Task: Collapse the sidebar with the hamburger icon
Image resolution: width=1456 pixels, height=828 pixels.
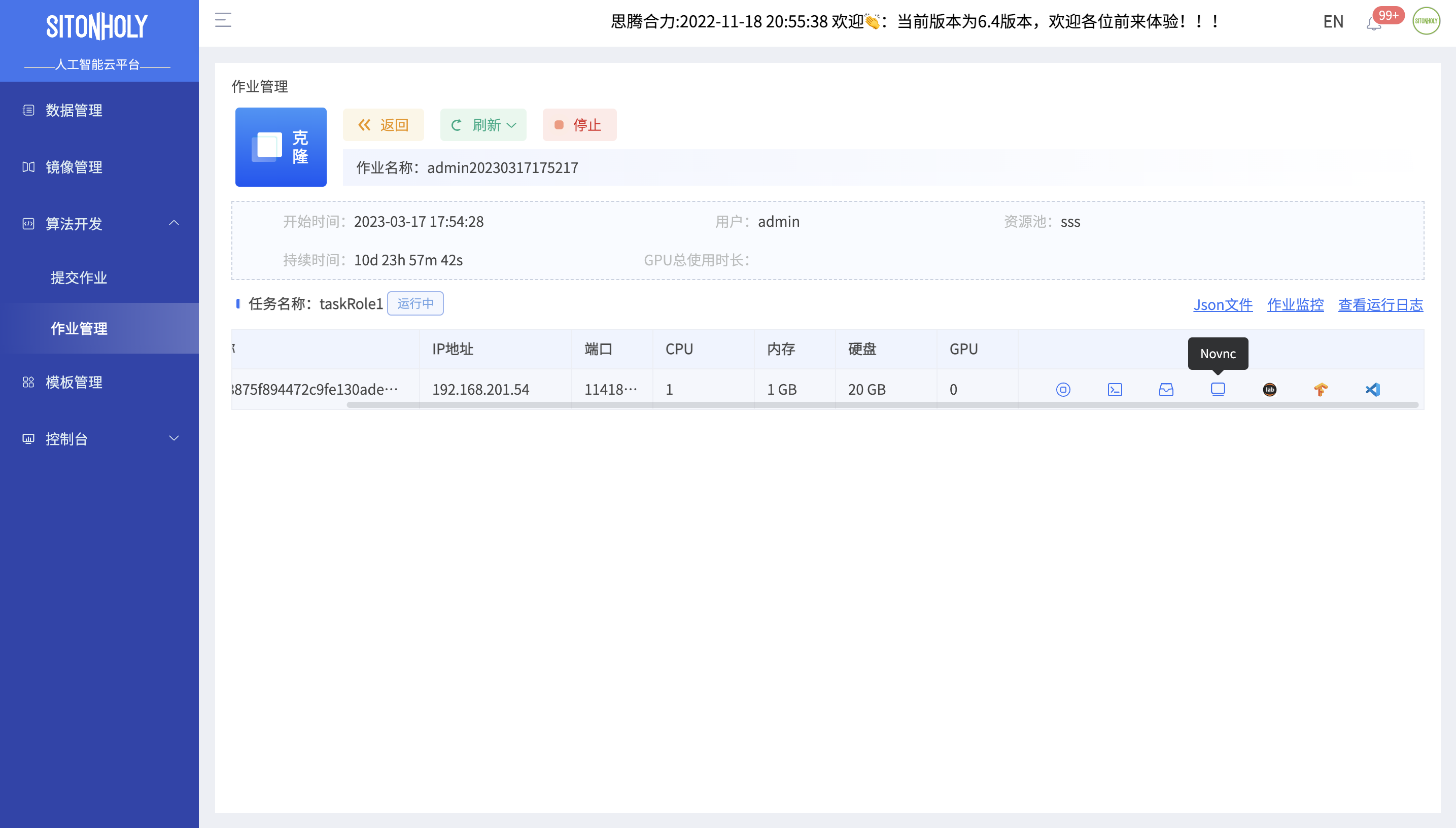Action: (x=223, y=20)
